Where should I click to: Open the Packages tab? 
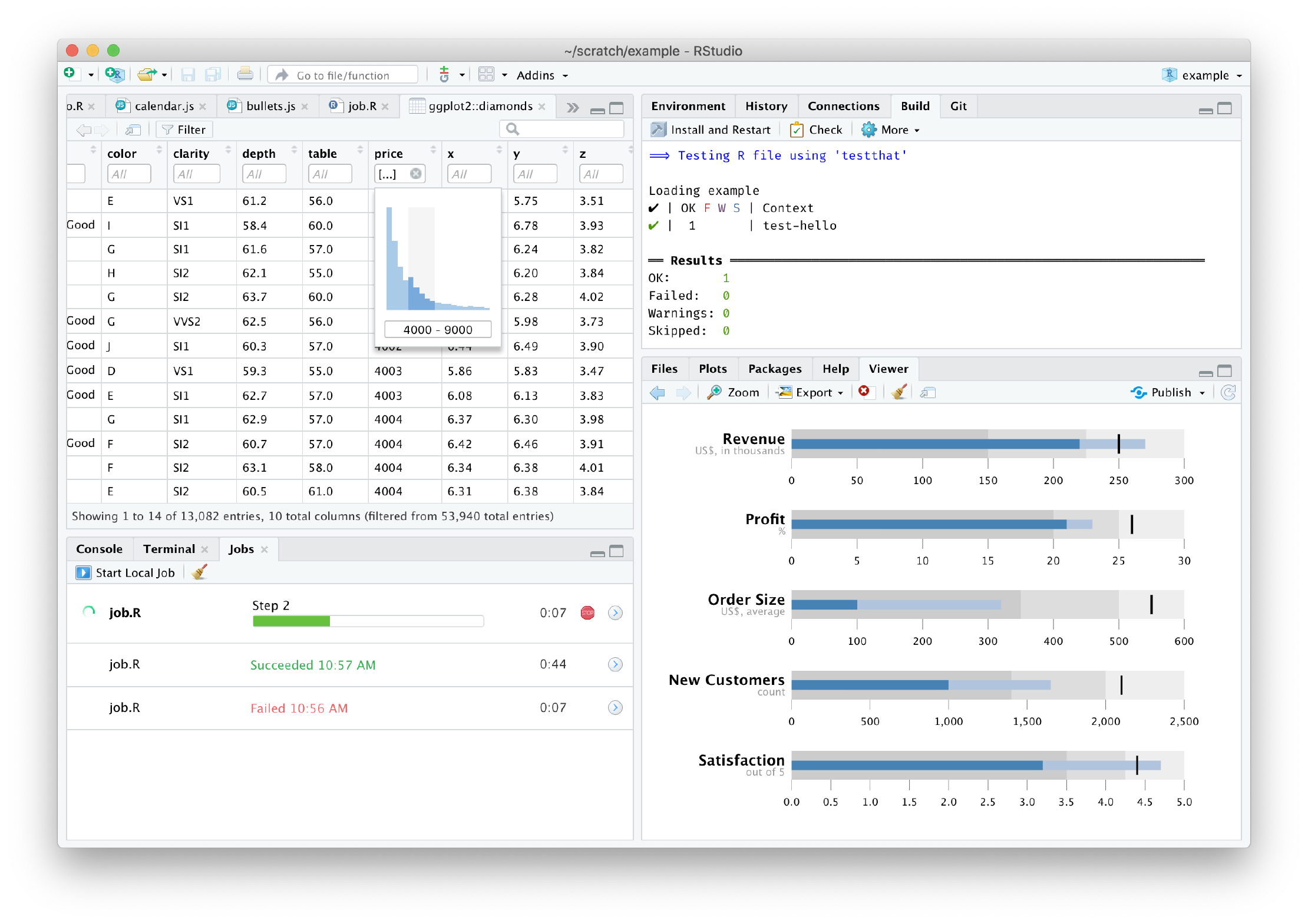point(775,369)
